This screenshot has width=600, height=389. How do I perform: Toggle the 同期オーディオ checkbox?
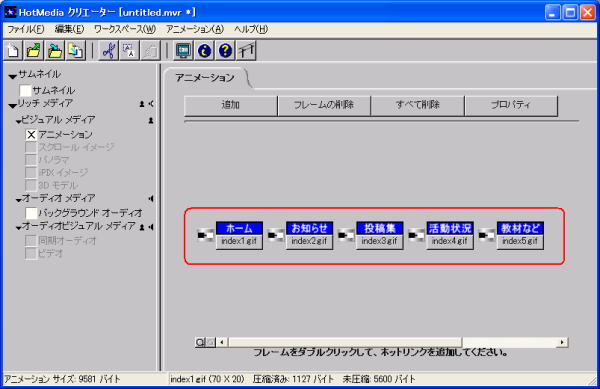point(31,241)
